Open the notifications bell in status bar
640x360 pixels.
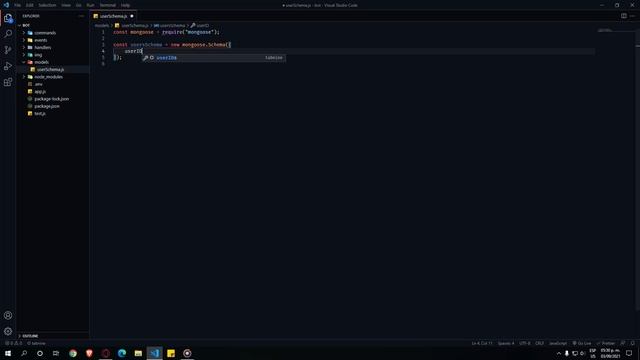tap(633, 343)
